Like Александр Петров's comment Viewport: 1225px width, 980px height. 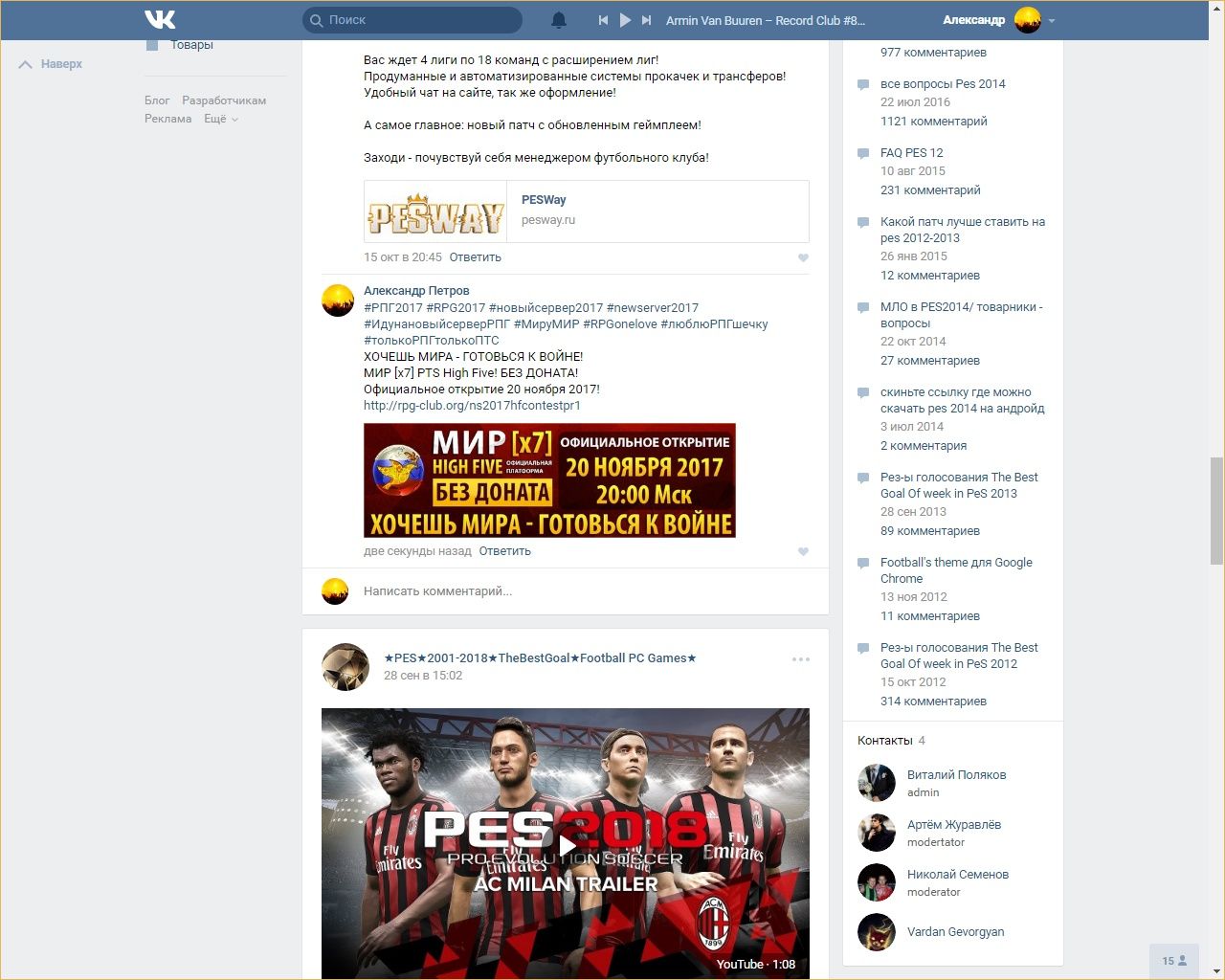[x=803, y=551]
